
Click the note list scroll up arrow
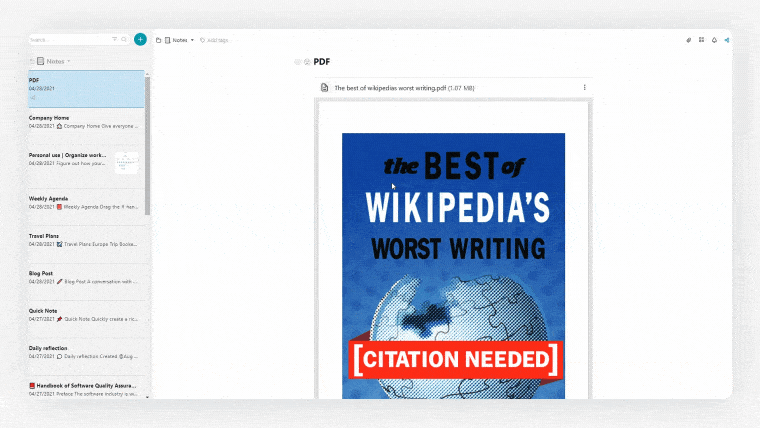147,74
